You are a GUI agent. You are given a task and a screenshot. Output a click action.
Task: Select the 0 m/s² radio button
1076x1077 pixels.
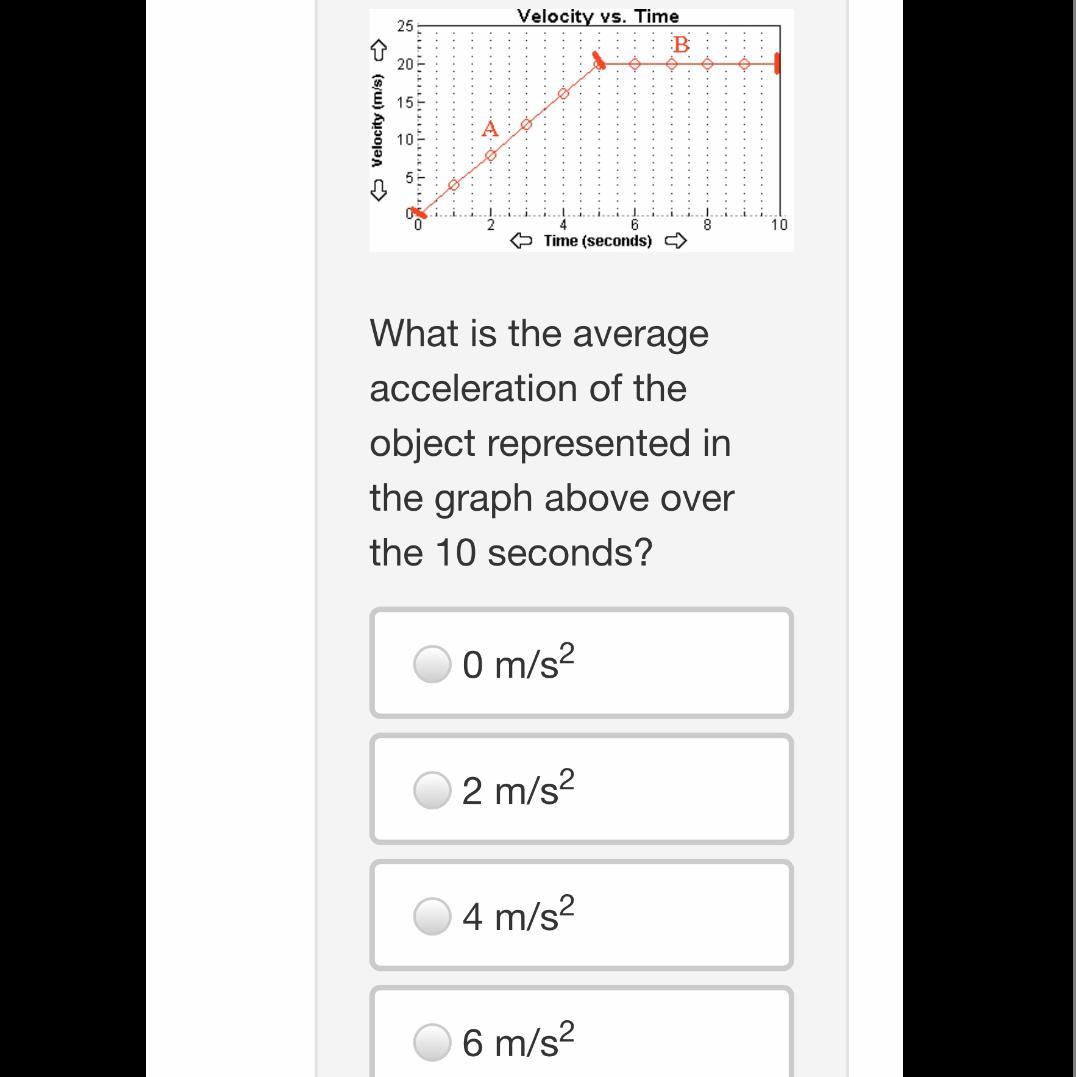click(x=432, y=664)
